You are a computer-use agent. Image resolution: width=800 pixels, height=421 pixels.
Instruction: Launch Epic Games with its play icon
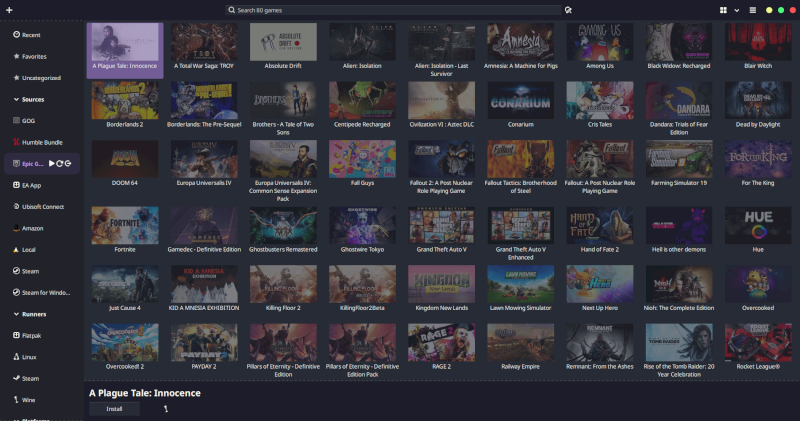[52, 164]
